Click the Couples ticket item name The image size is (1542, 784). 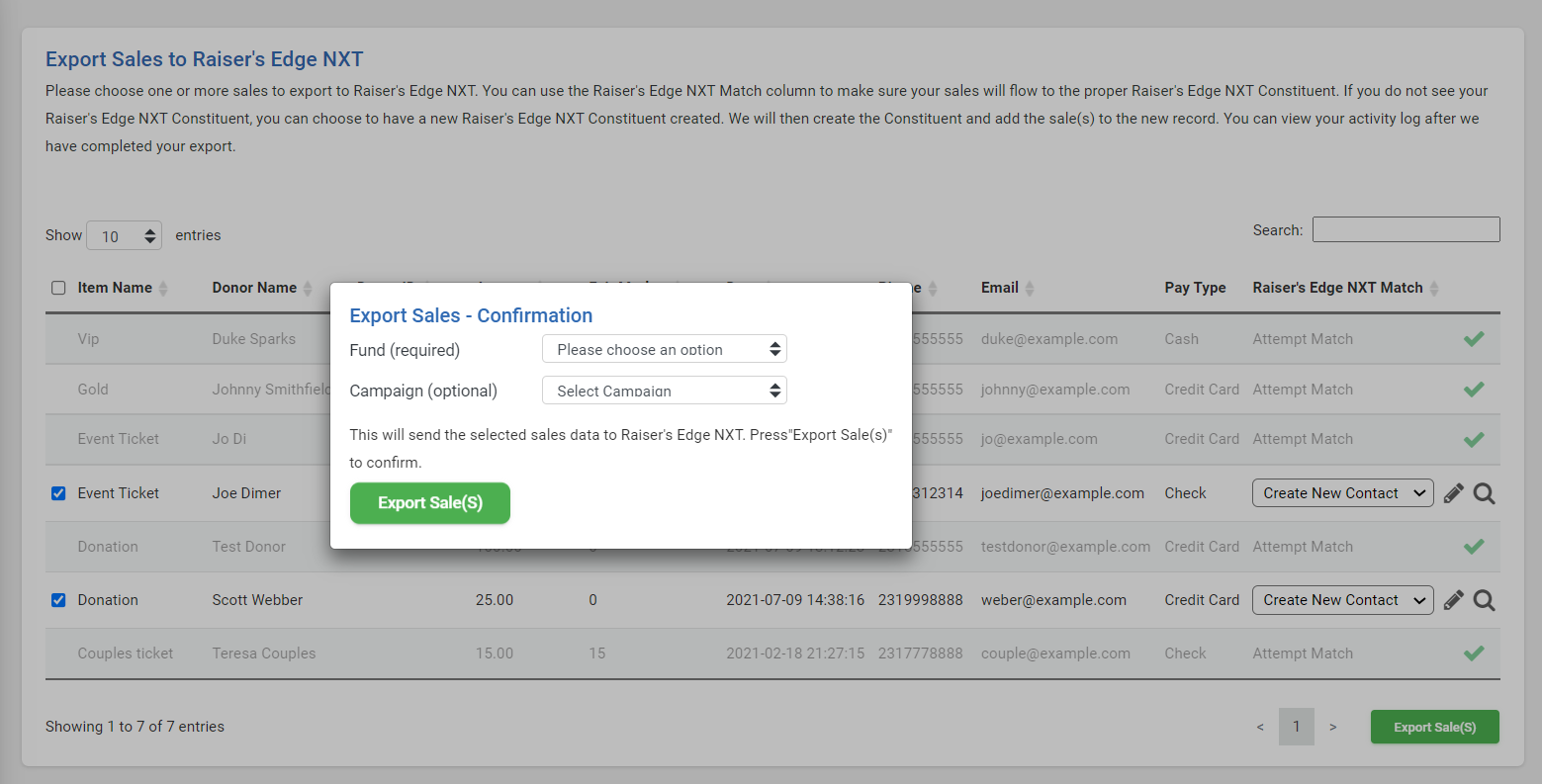pos(126,653)
